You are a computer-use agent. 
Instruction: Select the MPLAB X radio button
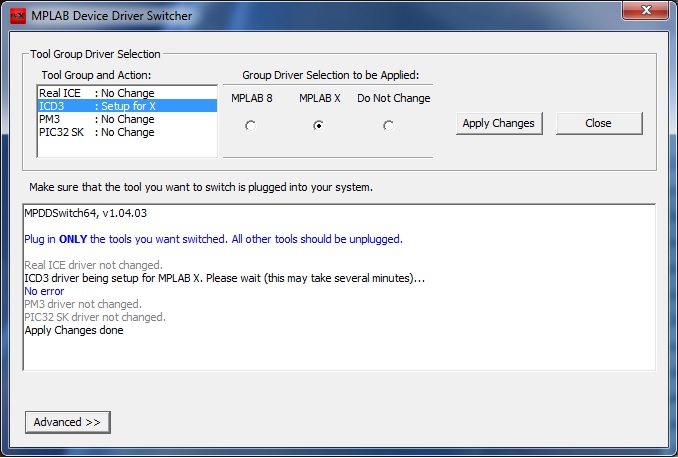coord(318,126)
